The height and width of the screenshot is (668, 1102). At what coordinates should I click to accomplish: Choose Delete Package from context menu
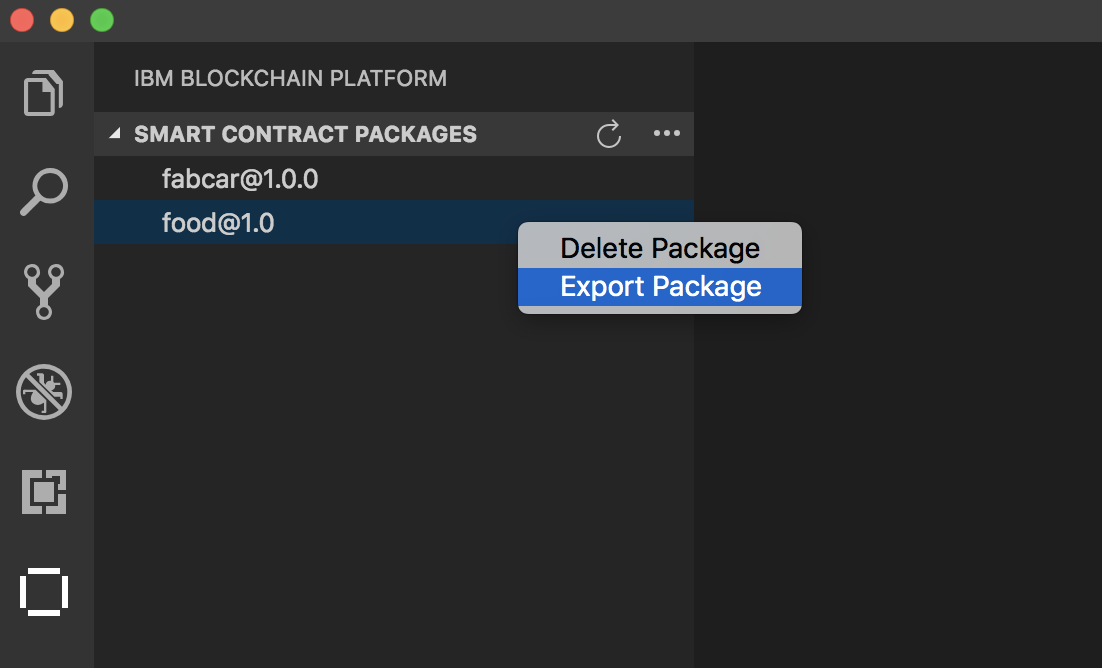coord(660,248)
